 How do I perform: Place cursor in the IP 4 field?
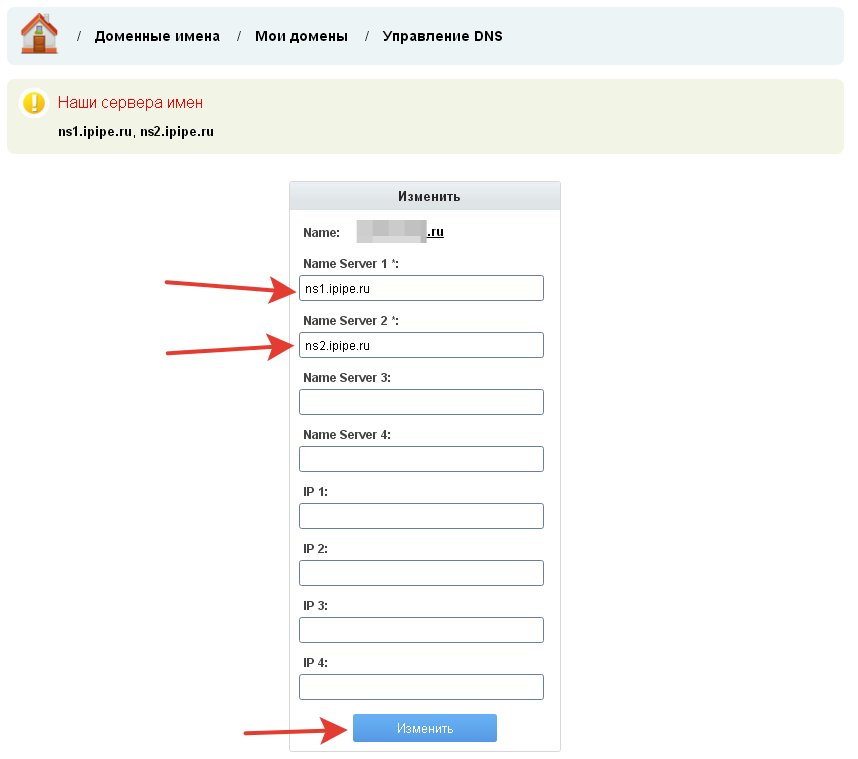(x=421, y=687)
